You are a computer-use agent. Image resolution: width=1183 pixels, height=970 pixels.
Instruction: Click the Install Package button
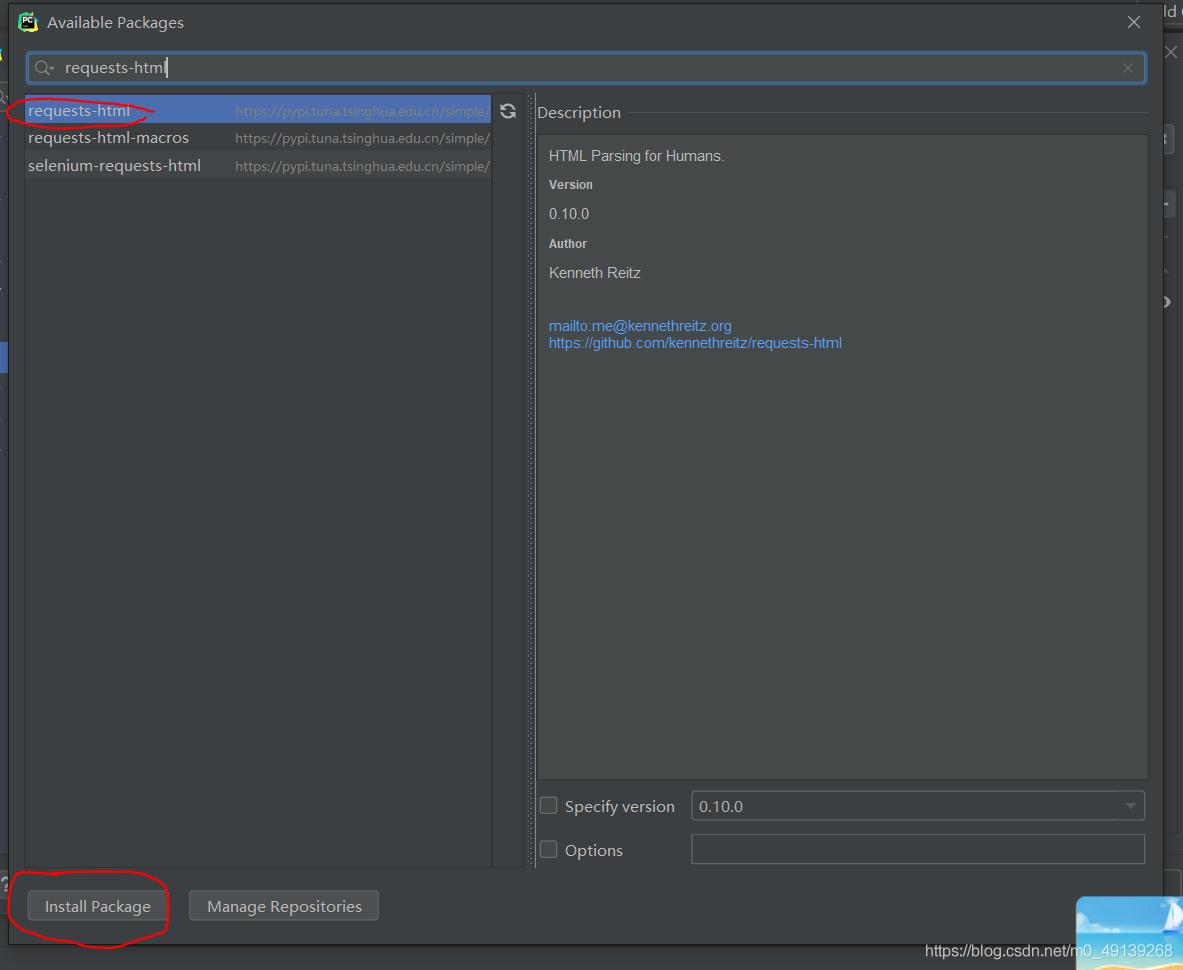(97, 906)
